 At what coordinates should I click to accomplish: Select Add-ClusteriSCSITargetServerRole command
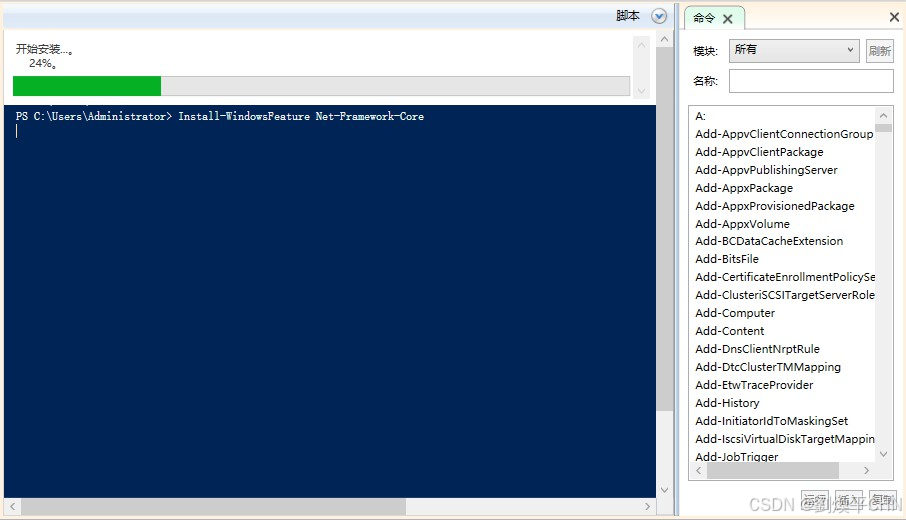(785, 295)
